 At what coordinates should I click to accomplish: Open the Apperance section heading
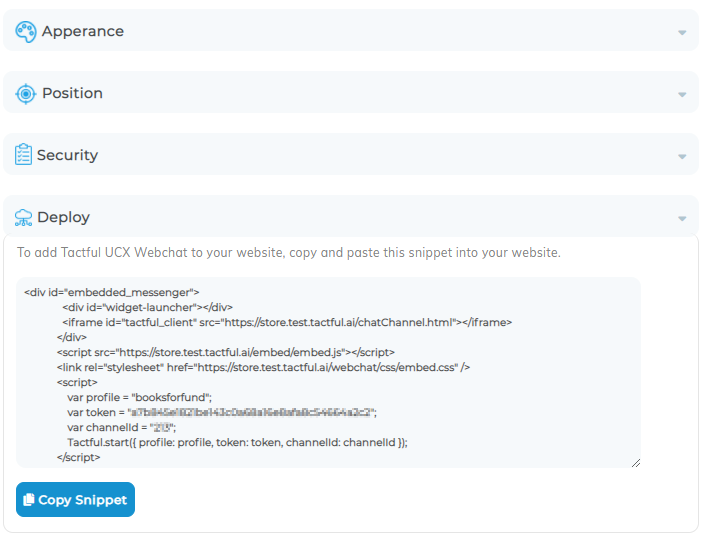83,31
